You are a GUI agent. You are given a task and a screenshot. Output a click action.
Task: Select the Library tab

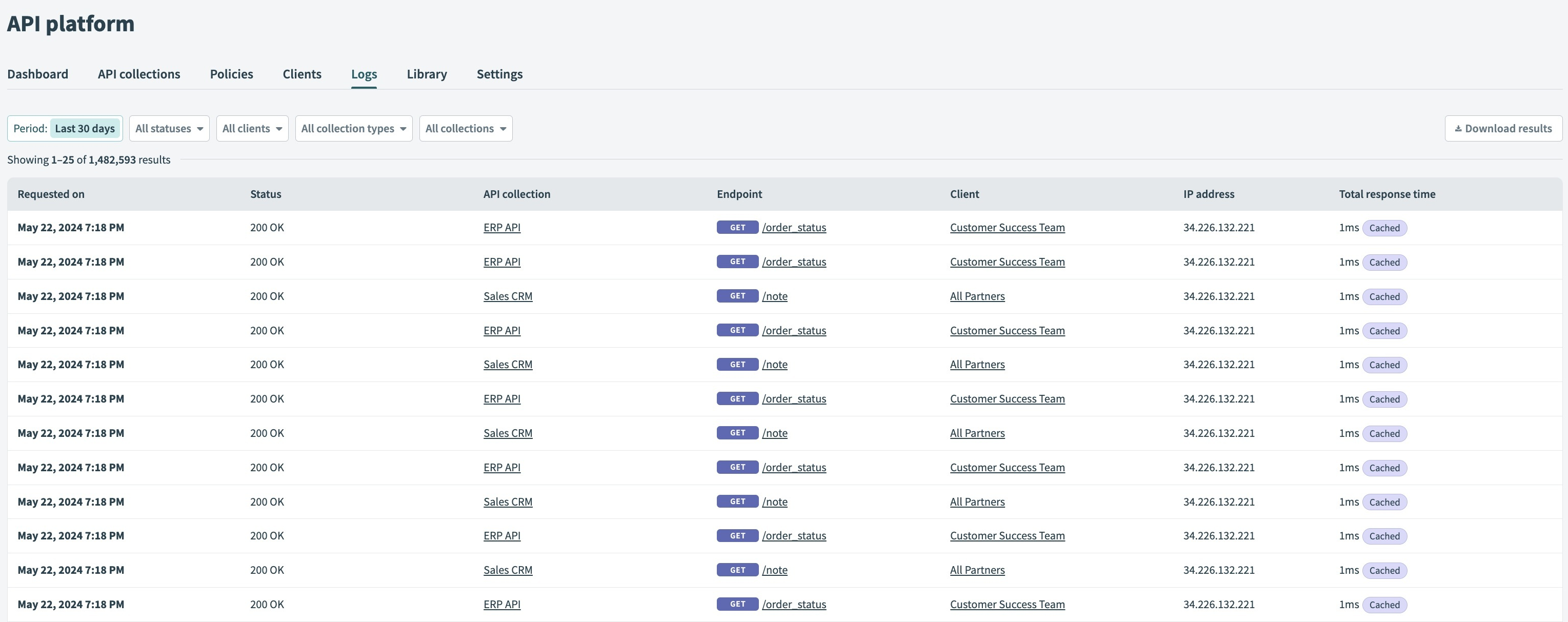point(426,74)
